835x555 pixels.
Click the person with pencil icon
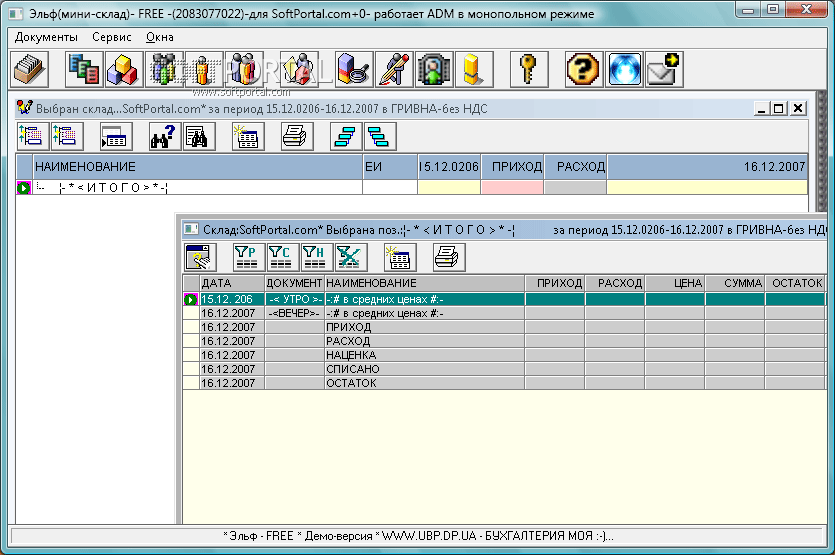pos(394,69)
